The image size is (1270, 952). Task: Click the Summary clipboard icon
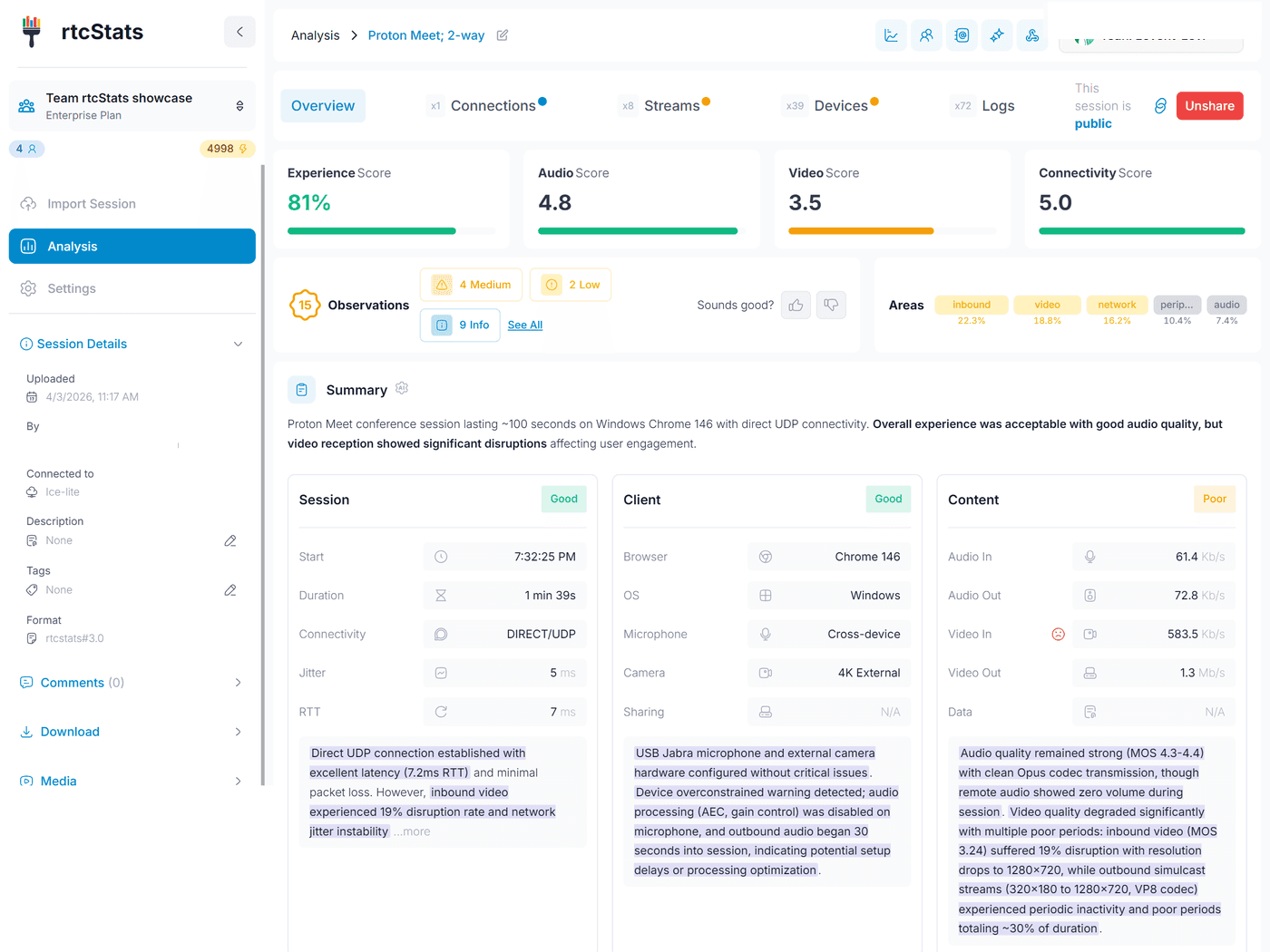(x=302, y=390)
